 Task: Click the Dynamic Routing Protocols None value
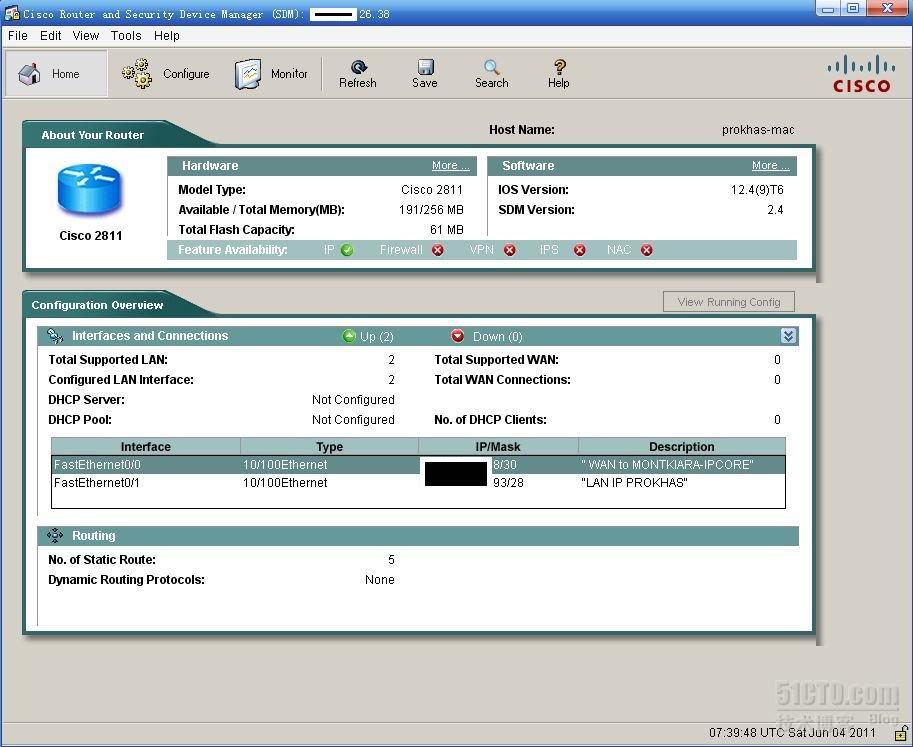(x=380, y=579)
